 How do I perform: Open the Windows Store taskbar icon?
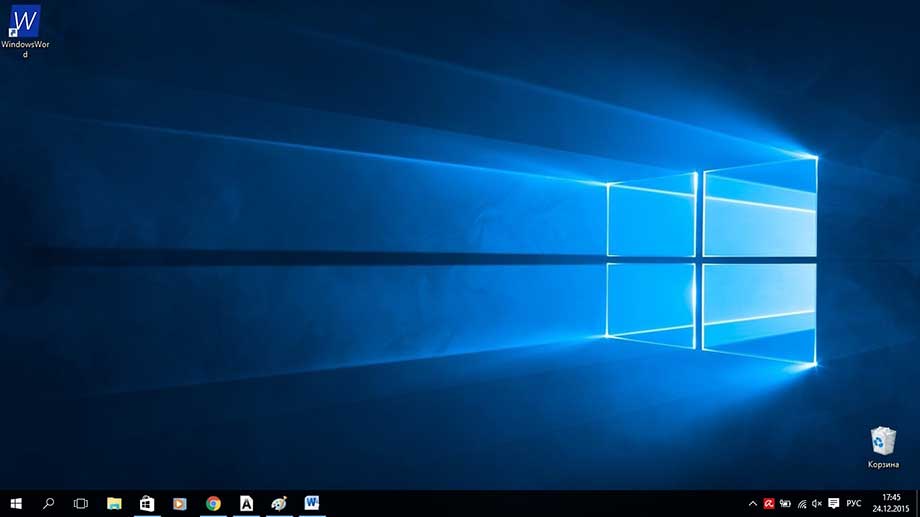[x=147, y=504]
